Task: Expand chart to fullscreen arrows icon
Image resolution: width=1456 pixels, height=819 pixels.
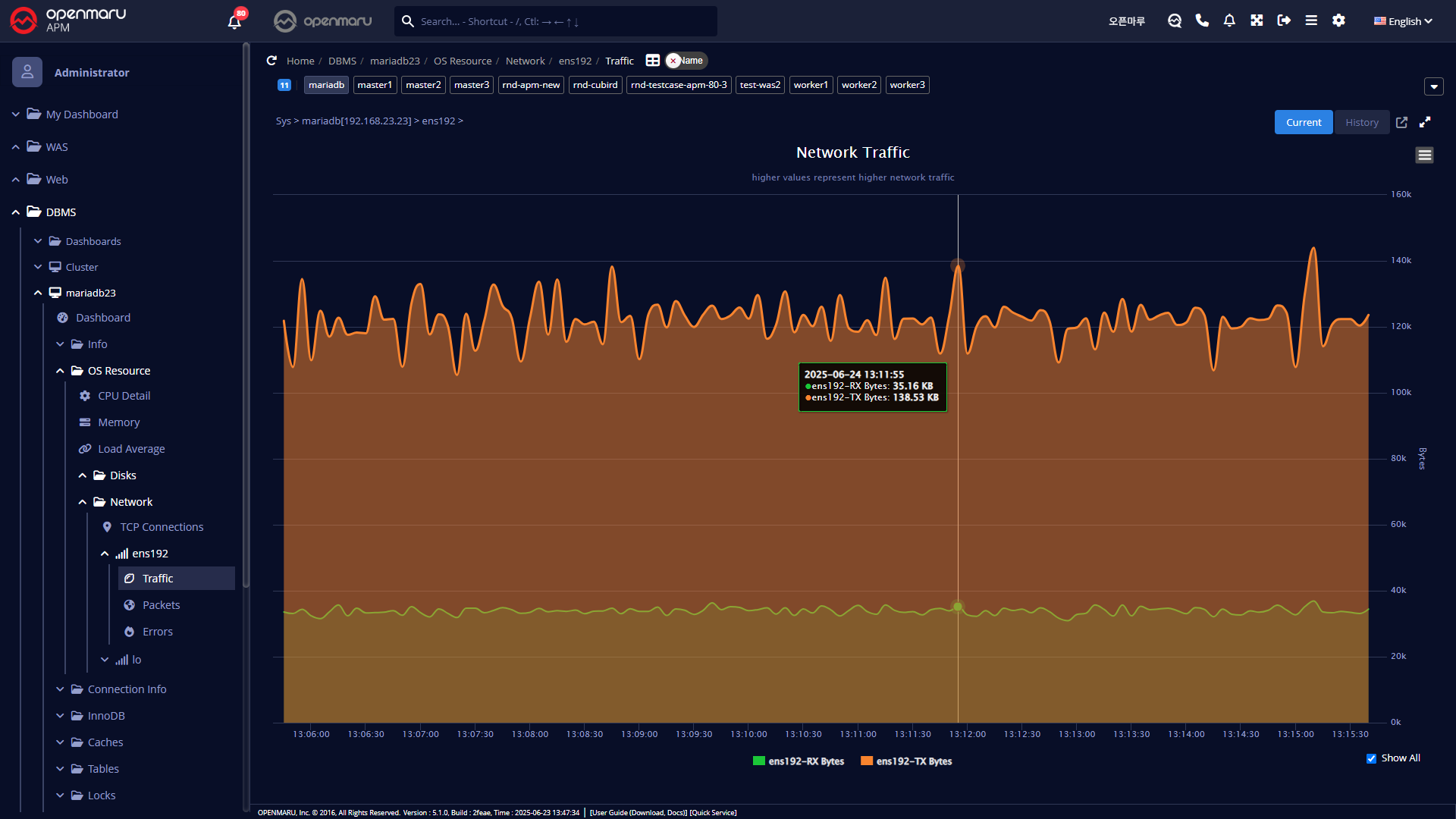Action: tap(1425, 122)
